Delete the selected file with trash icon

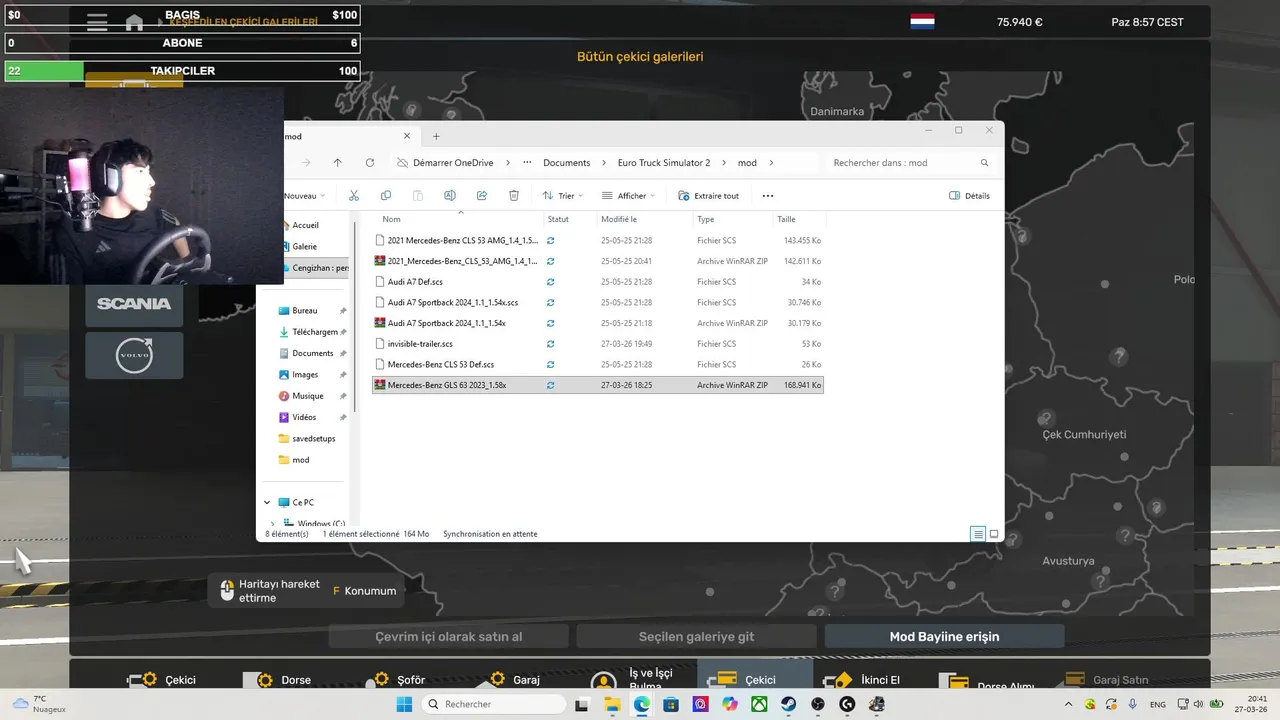[514, 196]
